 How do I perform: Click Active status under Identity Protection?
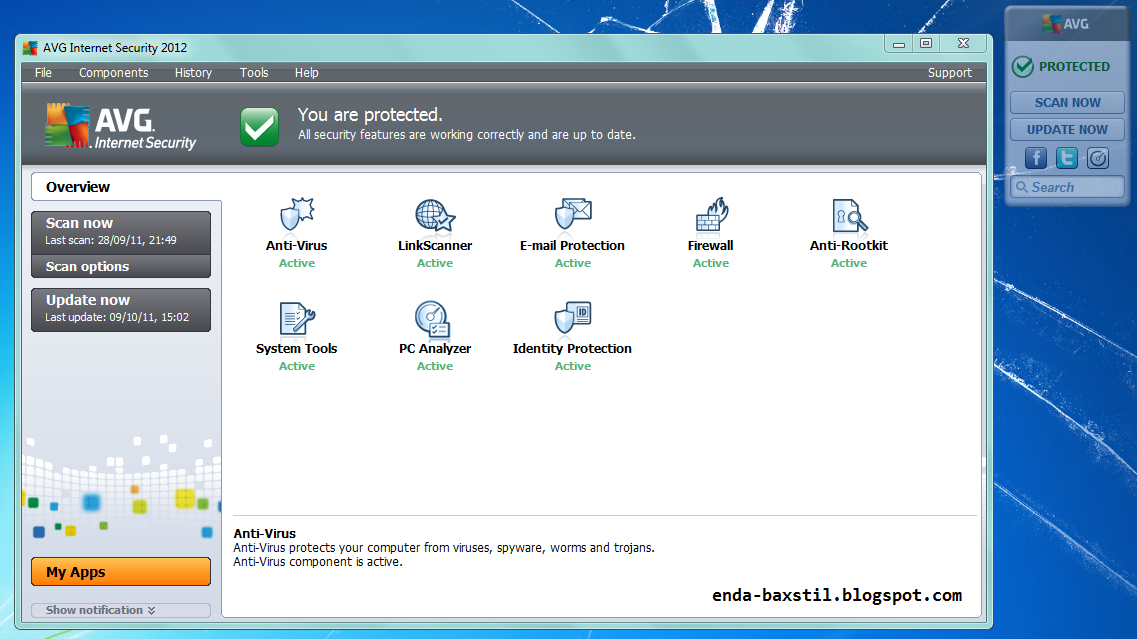coord(573,366)
